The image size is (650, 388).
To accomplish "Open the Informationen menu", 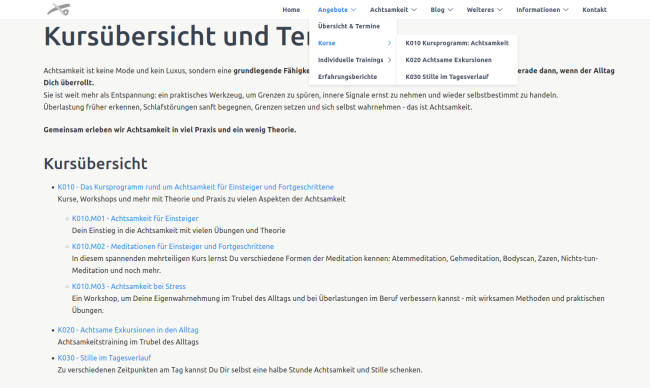I will pos(538,10).
